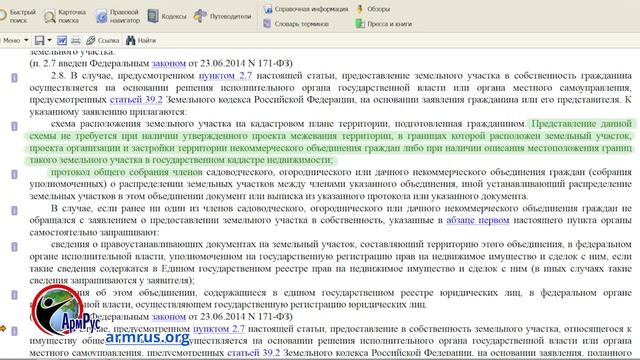
Task: Open the Меню dropdown
Action: pyautogui.click(x=15, y=40)
